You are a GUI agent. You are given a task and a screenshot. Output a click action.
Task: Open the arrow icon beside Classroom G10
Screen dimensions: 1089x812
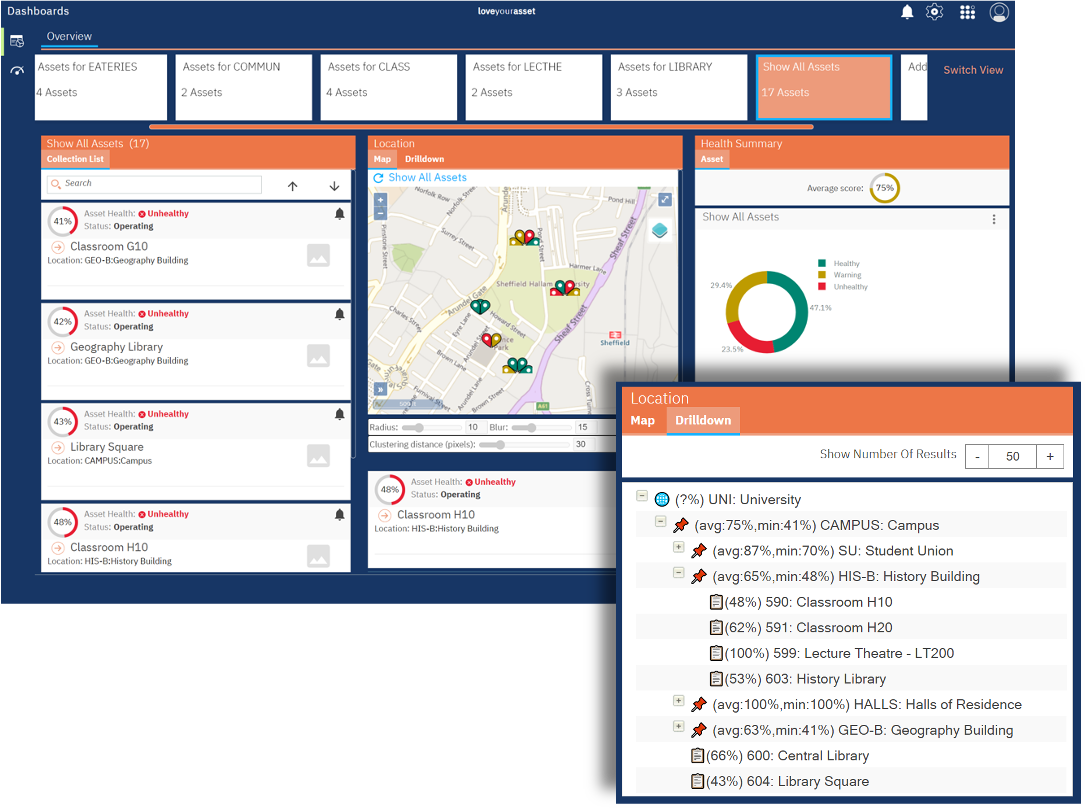pos(58,247)
